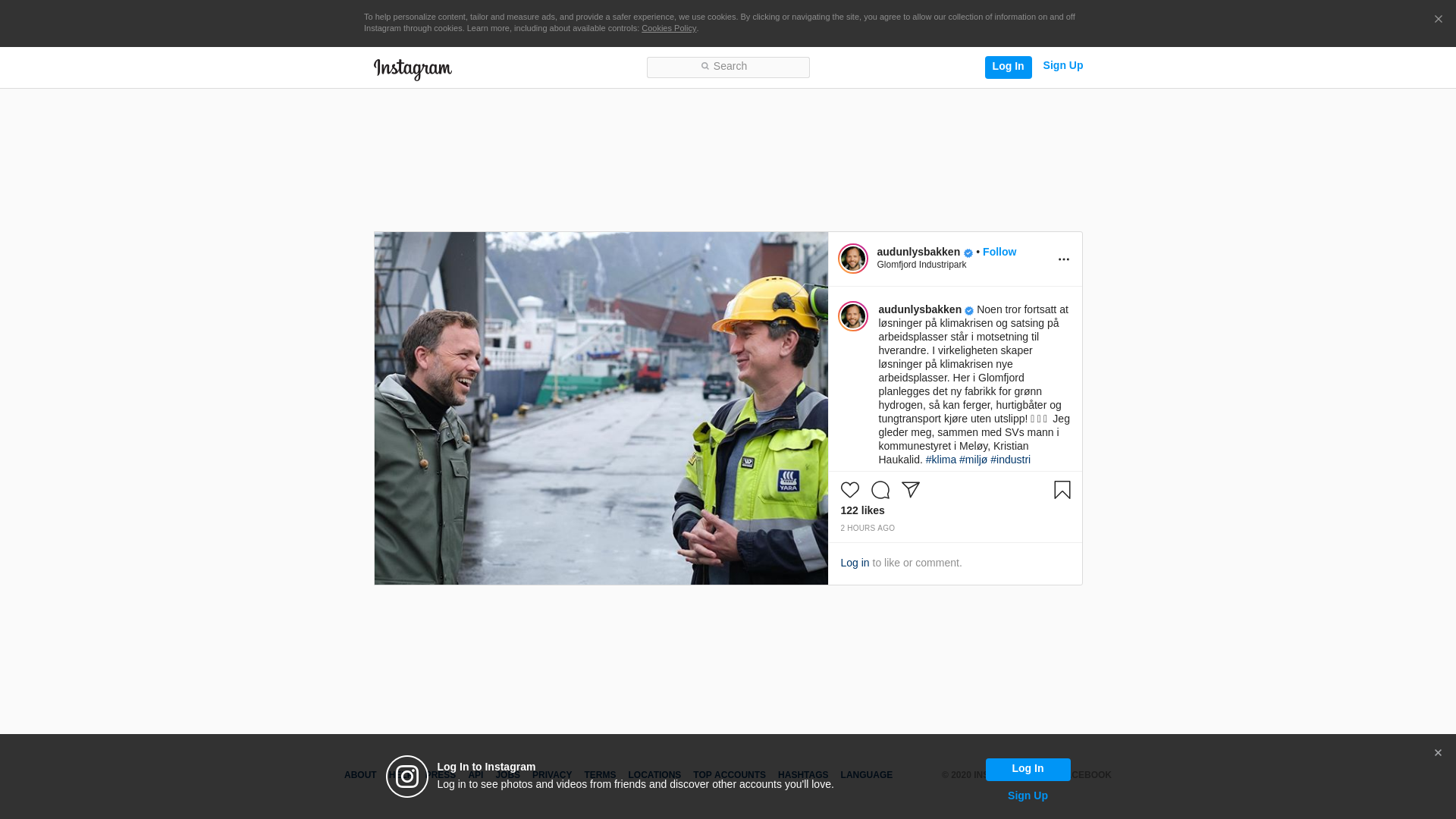Click the post photo of two men
Image resolution: width=1456 pixels, height=819 pixels.
(601, 408)
